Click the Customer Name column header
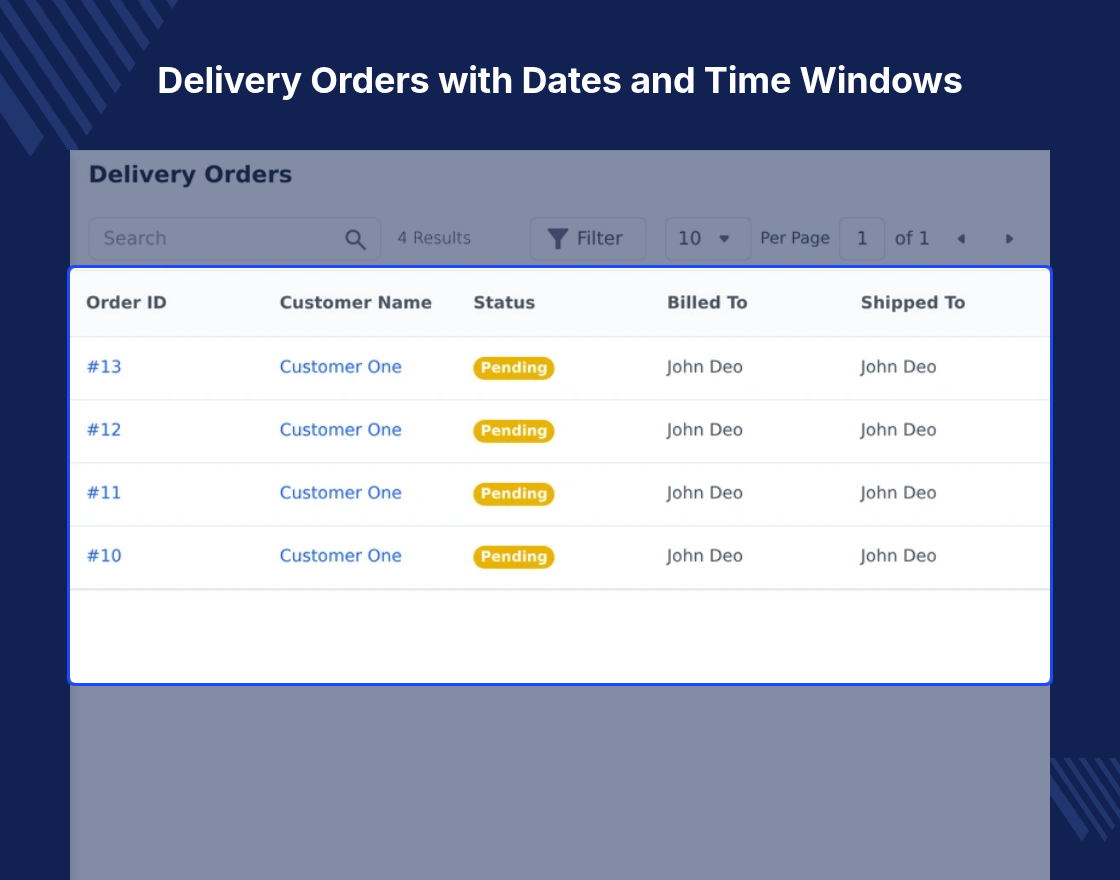 click(x=355, y=302)
